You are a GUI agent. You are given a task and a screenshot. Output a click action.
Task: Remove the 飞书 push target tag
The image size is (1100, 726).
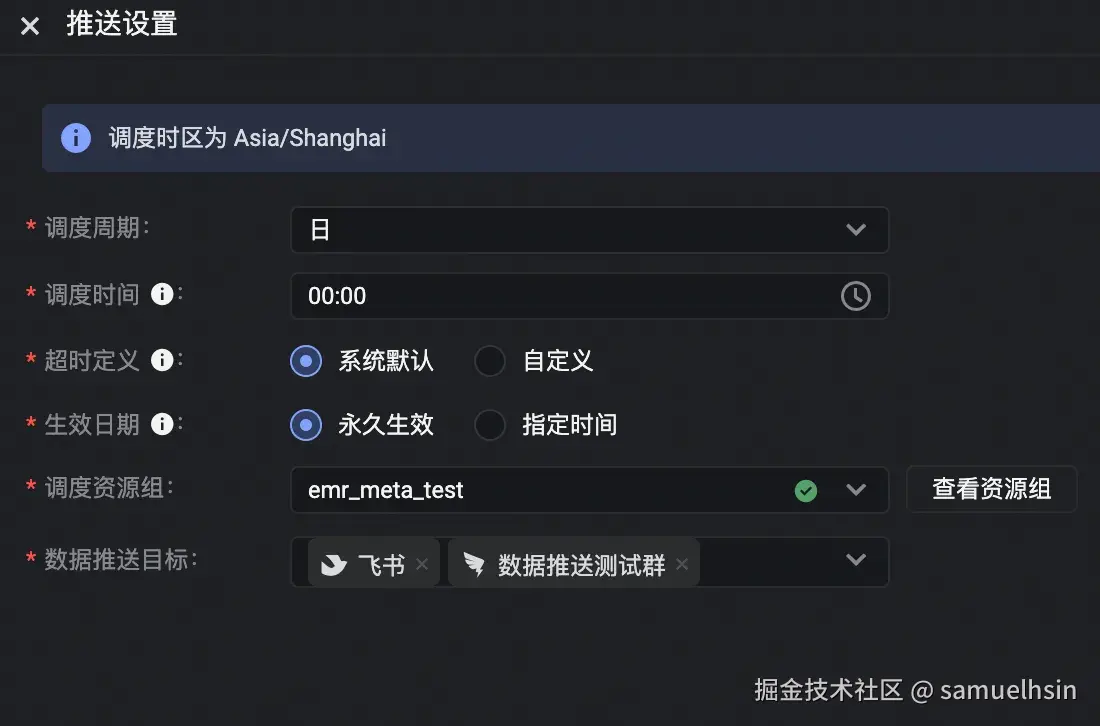(422, 565)
